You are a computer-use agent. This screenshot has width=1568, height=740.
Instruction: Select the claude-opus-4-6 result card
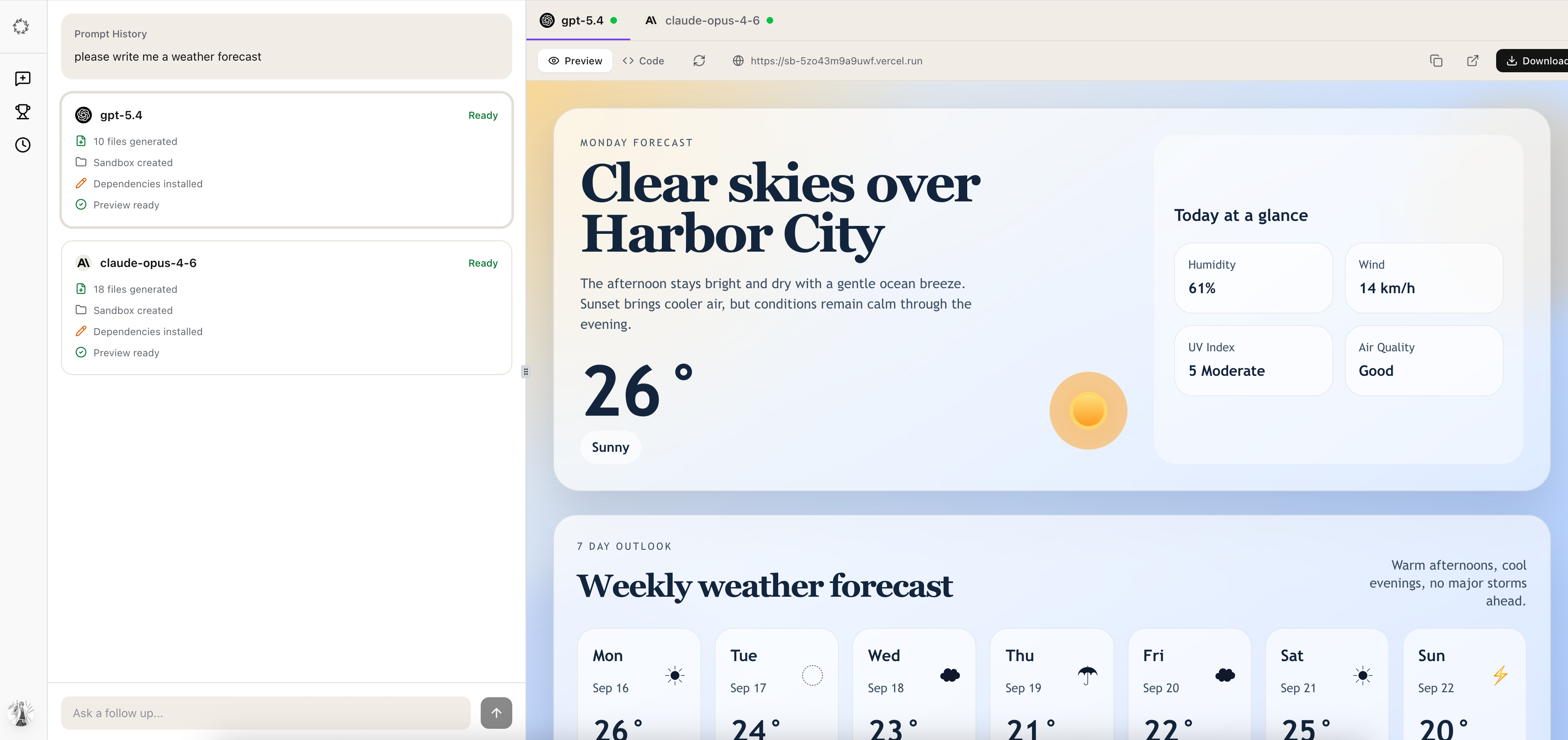[x=286, y=307]
